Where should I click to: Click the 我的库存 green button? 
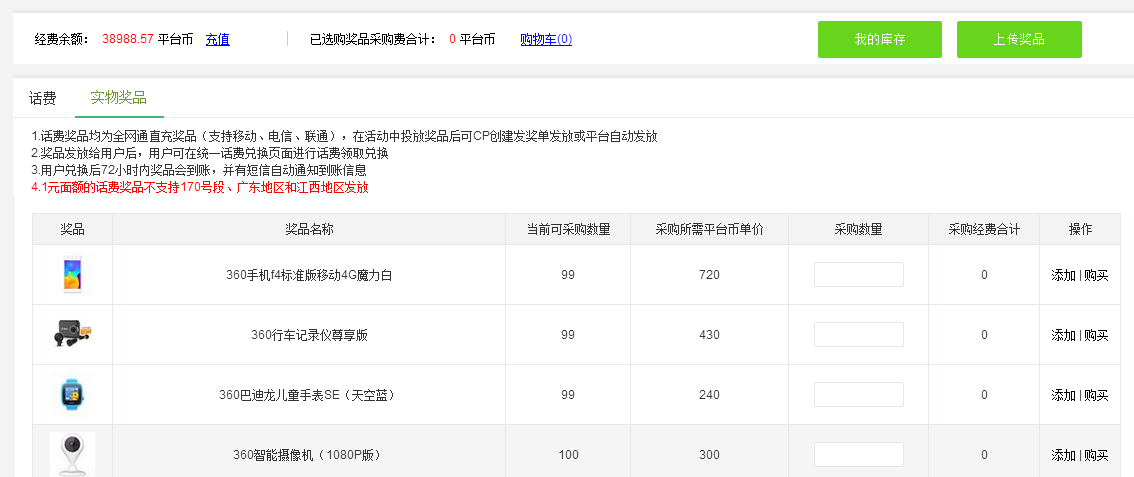point(879,39)
